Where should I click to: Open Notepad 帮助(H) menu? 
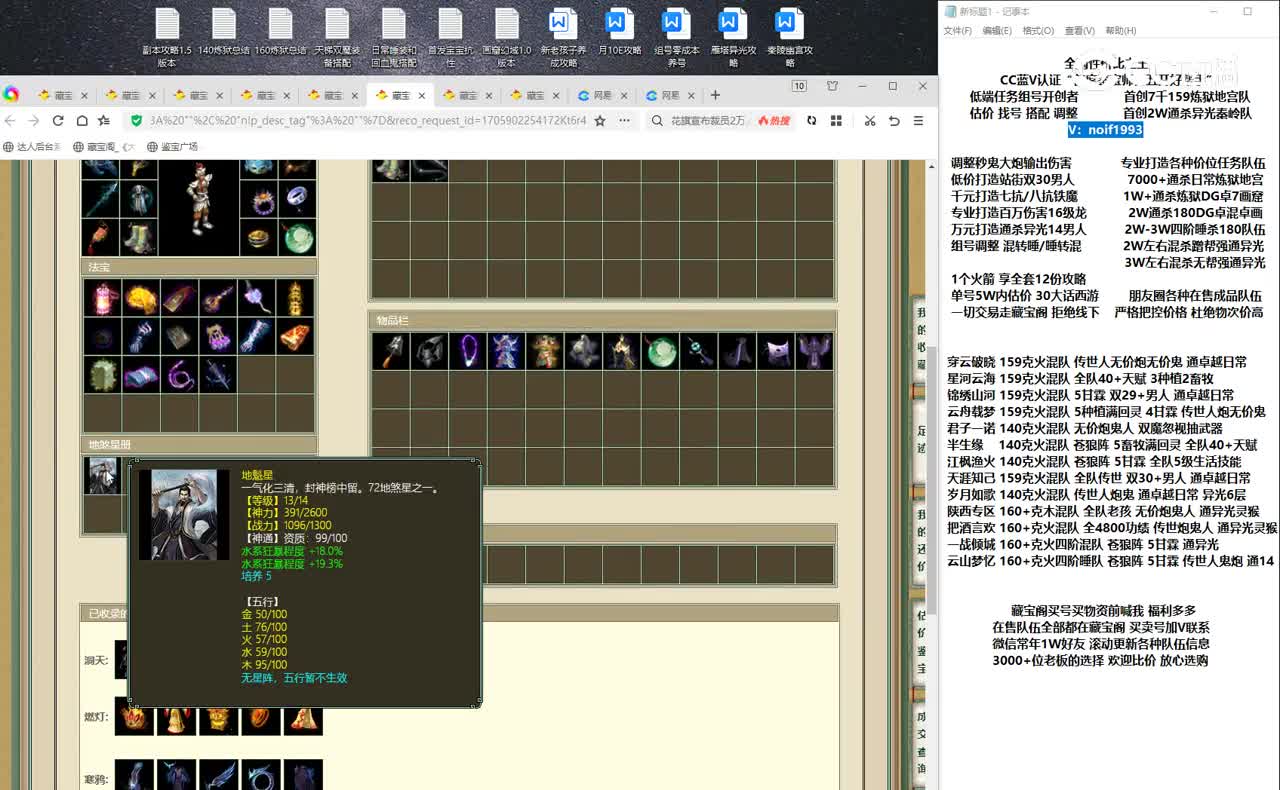[x=1121, y=31]
